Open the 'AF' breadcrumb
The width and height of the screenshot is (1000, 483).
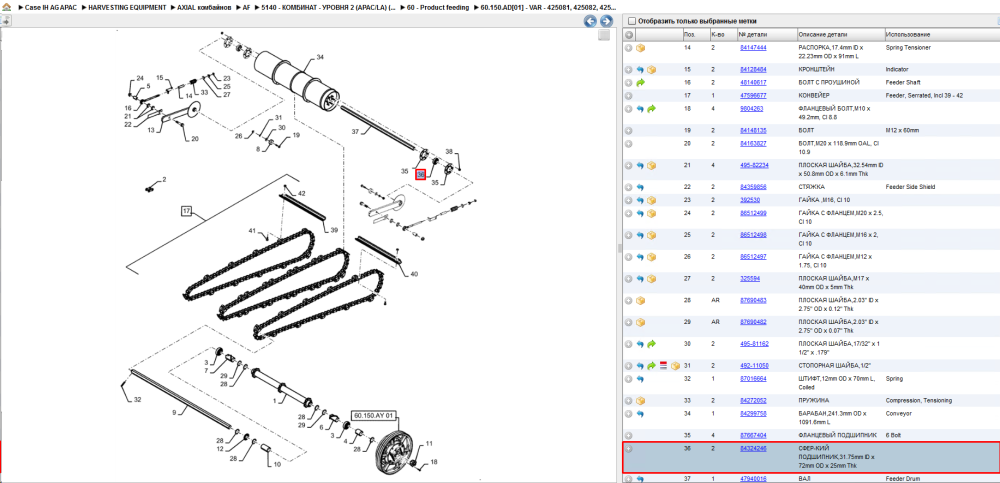point(247,7)
